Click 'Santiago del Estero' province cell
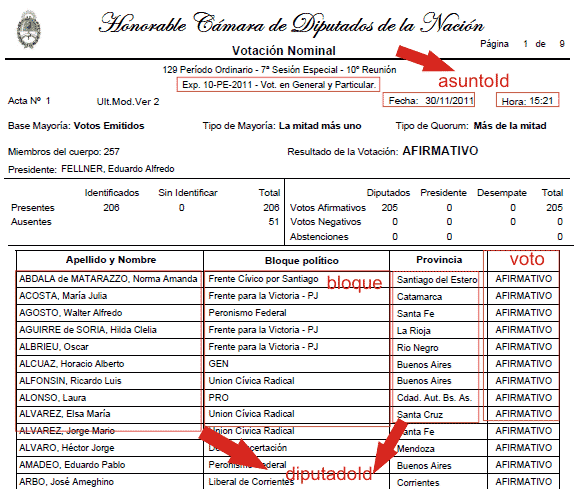The height and width of the screenshot is (489, 581). (437, 280)
